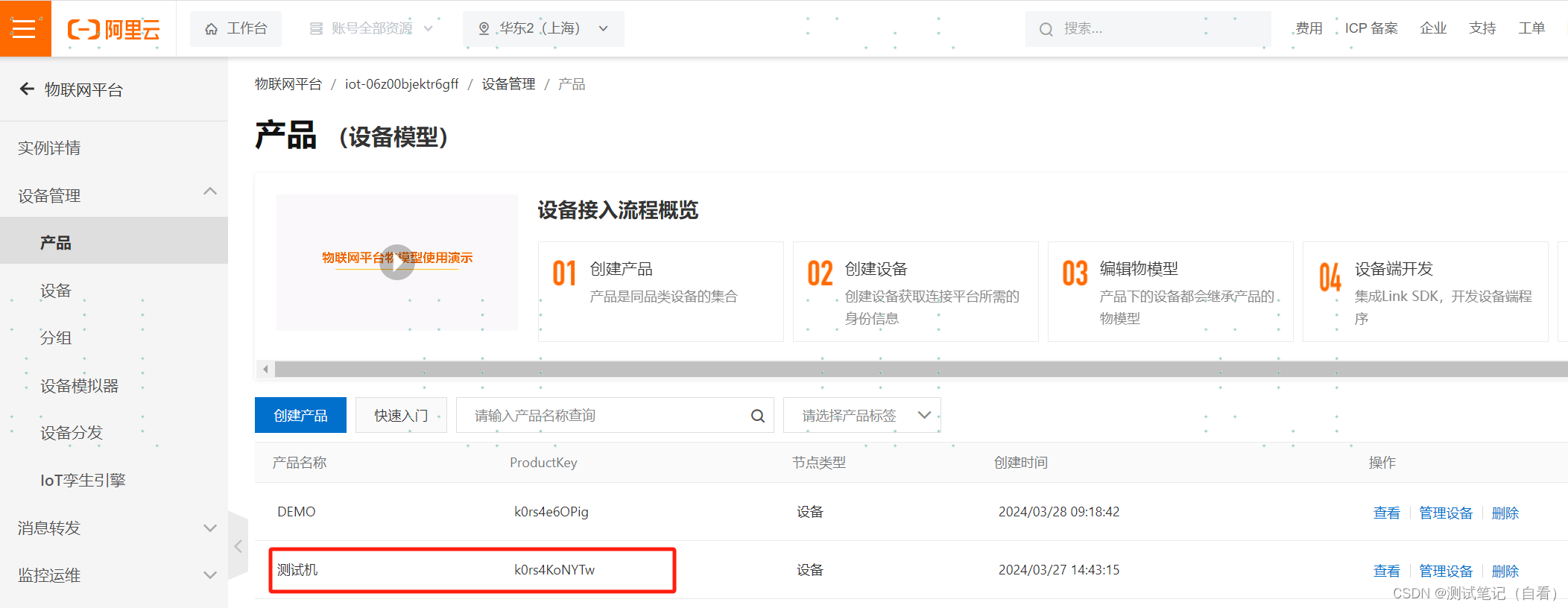Click the 物联网平台 breadcrumb link
The width and height of the screenshot is (1568, 608).
(x=288, y=84)
